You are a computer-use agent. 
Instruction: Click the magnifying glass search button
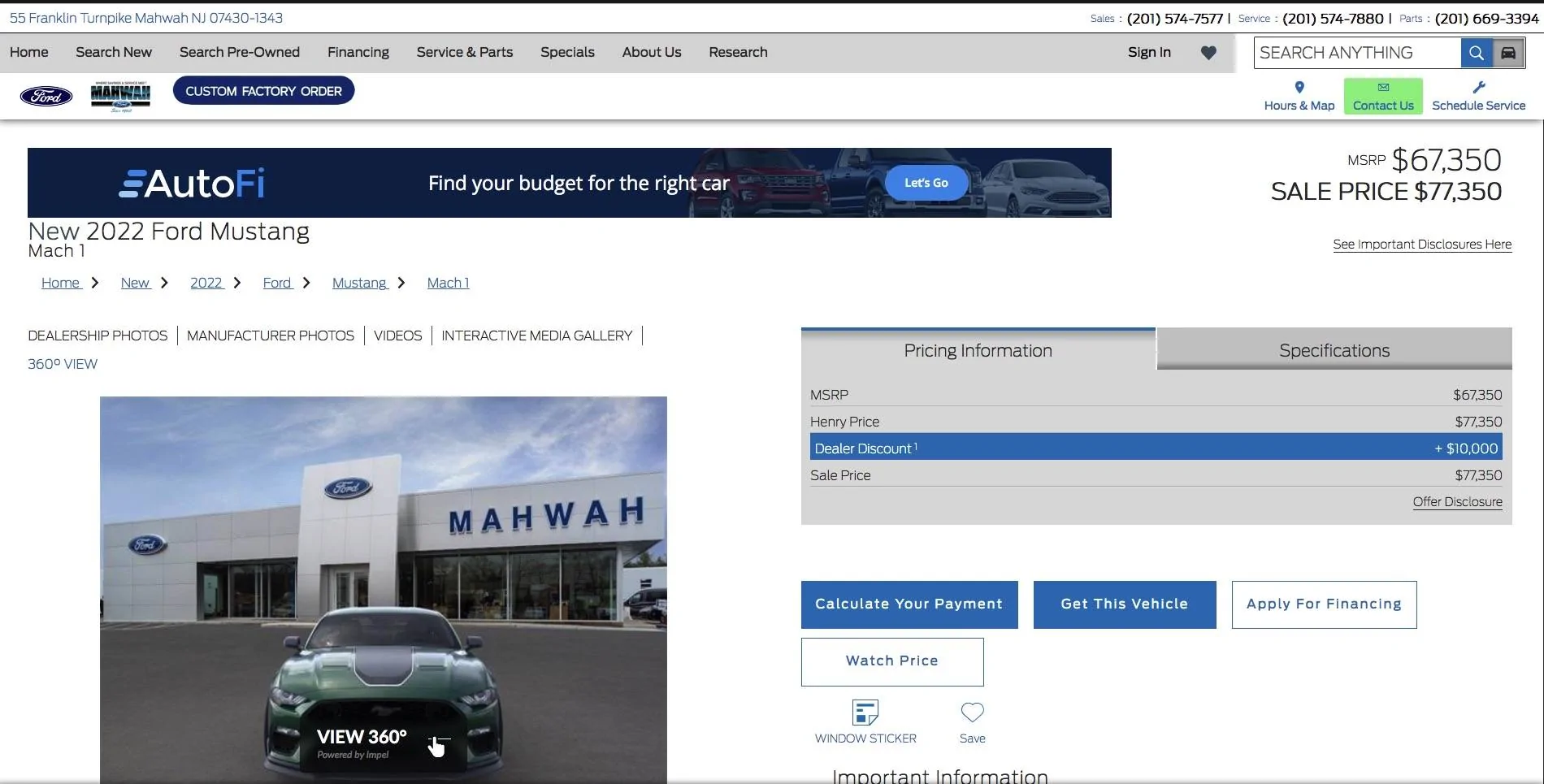[1477, 53]
